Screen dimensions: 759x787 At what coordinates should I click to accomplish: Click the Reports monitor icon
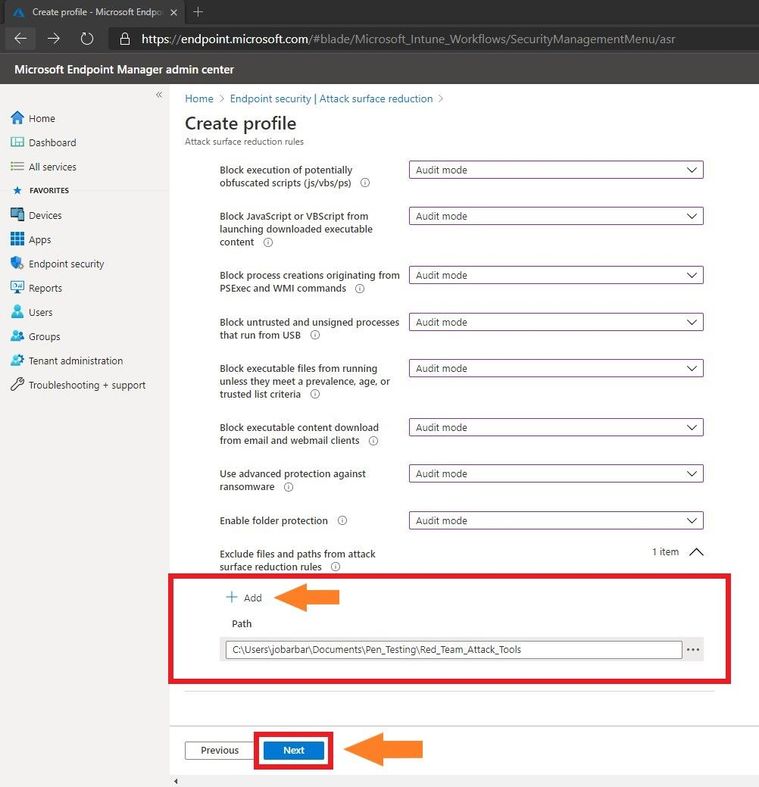(17, 287)
